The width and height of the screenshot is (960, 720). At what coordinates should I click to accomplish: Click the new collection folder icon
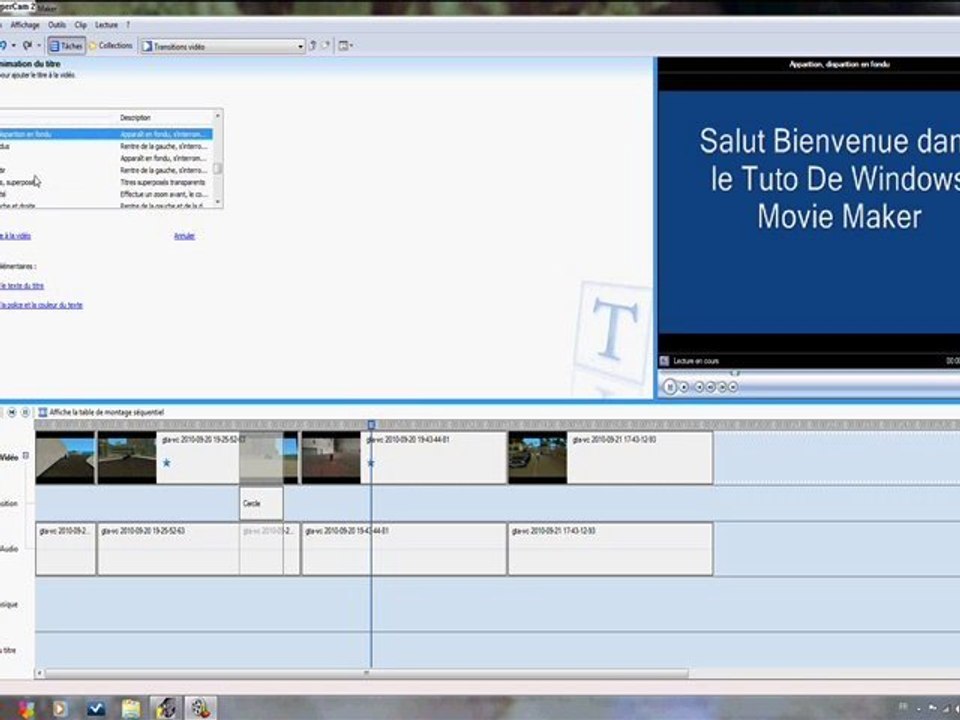tap(326, 46)
